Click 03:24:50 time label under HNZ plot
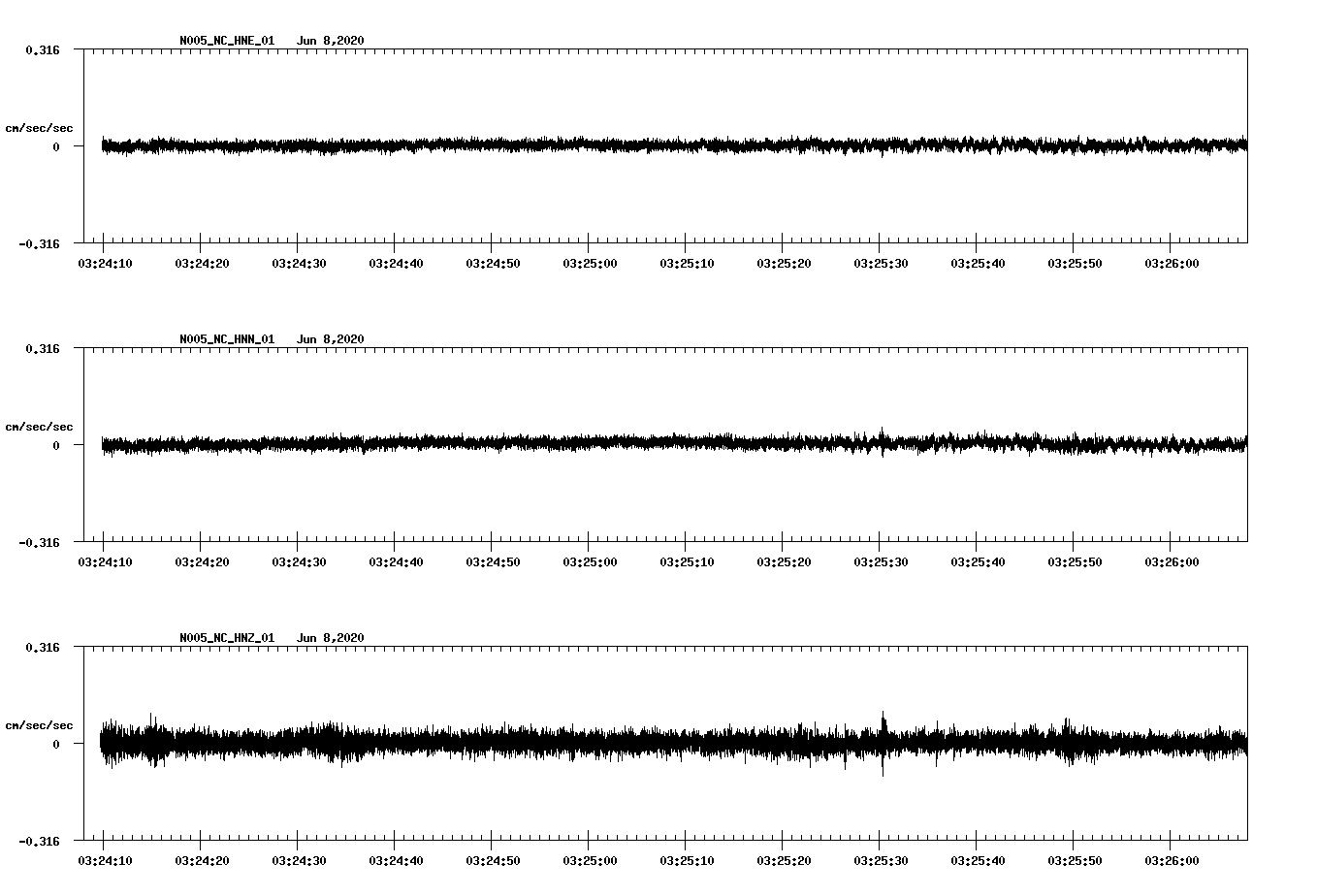 coord(493,861)
